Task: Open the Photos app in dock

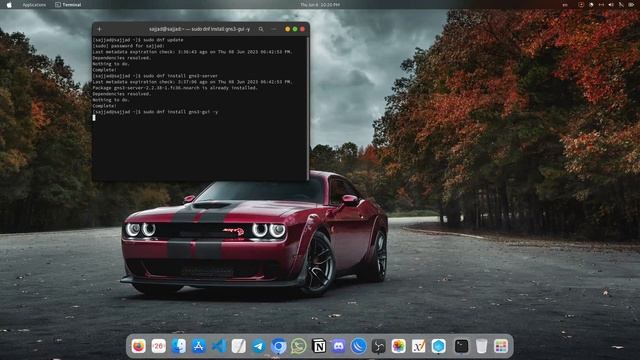Action: coord(399,346)
